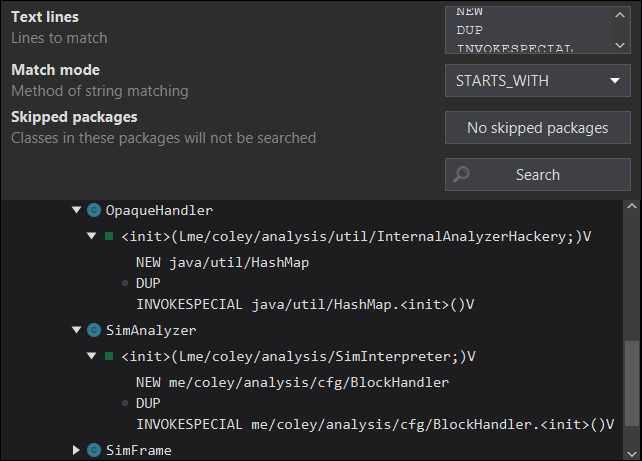Select the OpaqueHandler tree item
The image size is (642, 461).
(159, 210)
